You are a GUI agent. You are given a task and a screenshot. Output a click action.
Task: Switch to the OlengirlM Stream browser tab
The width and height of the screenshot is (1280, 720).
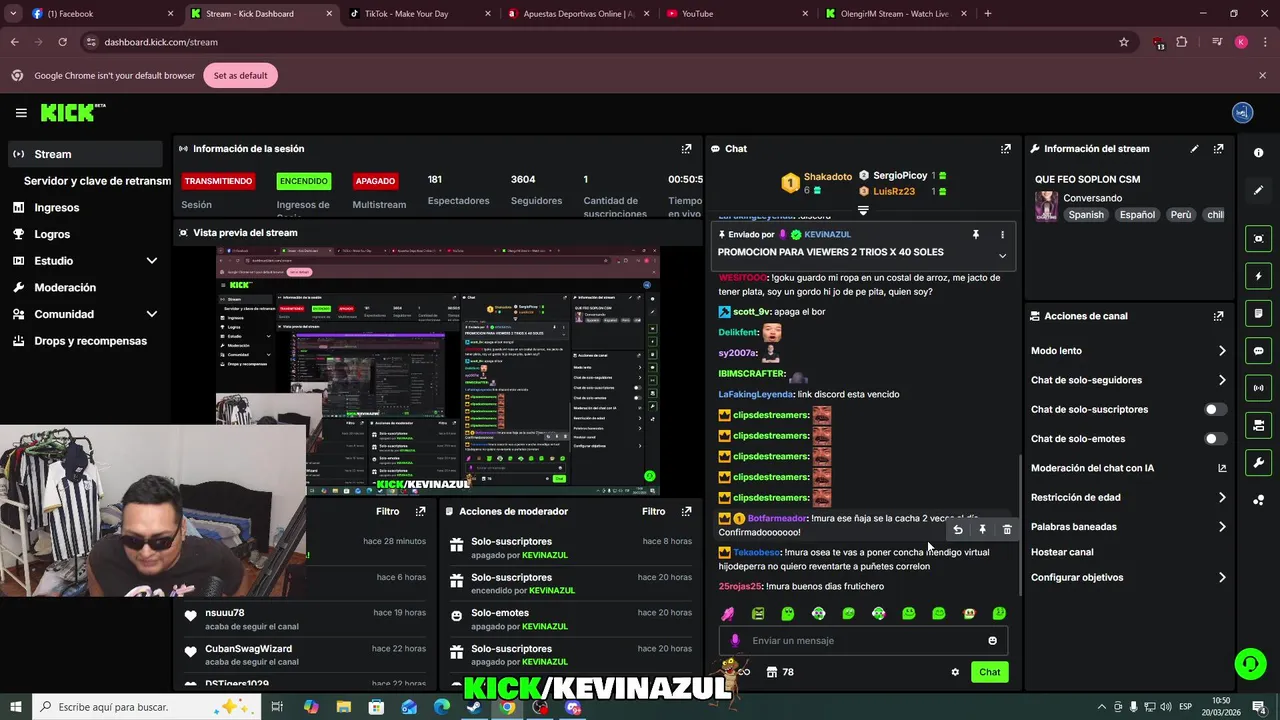click(895, 14)
